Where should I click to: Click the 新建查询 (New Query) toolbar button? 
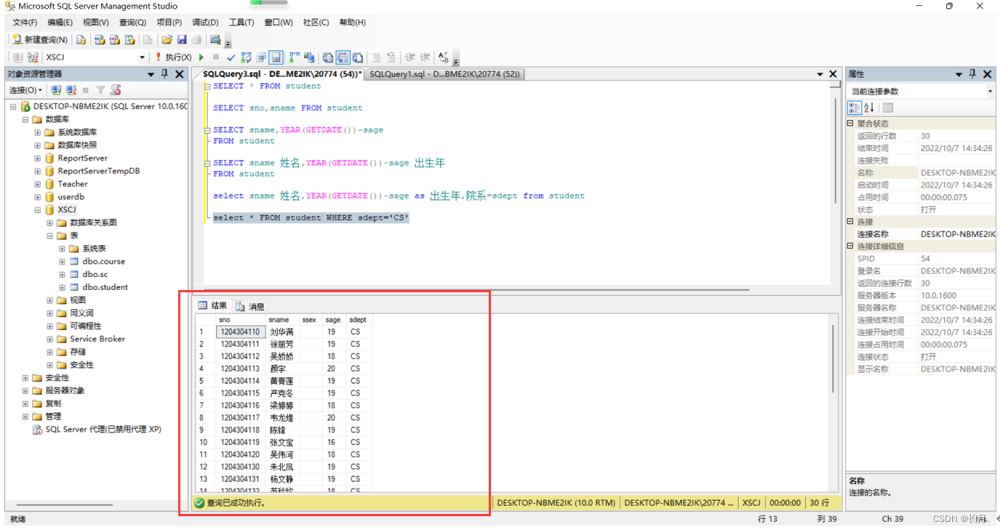[40, 40]
